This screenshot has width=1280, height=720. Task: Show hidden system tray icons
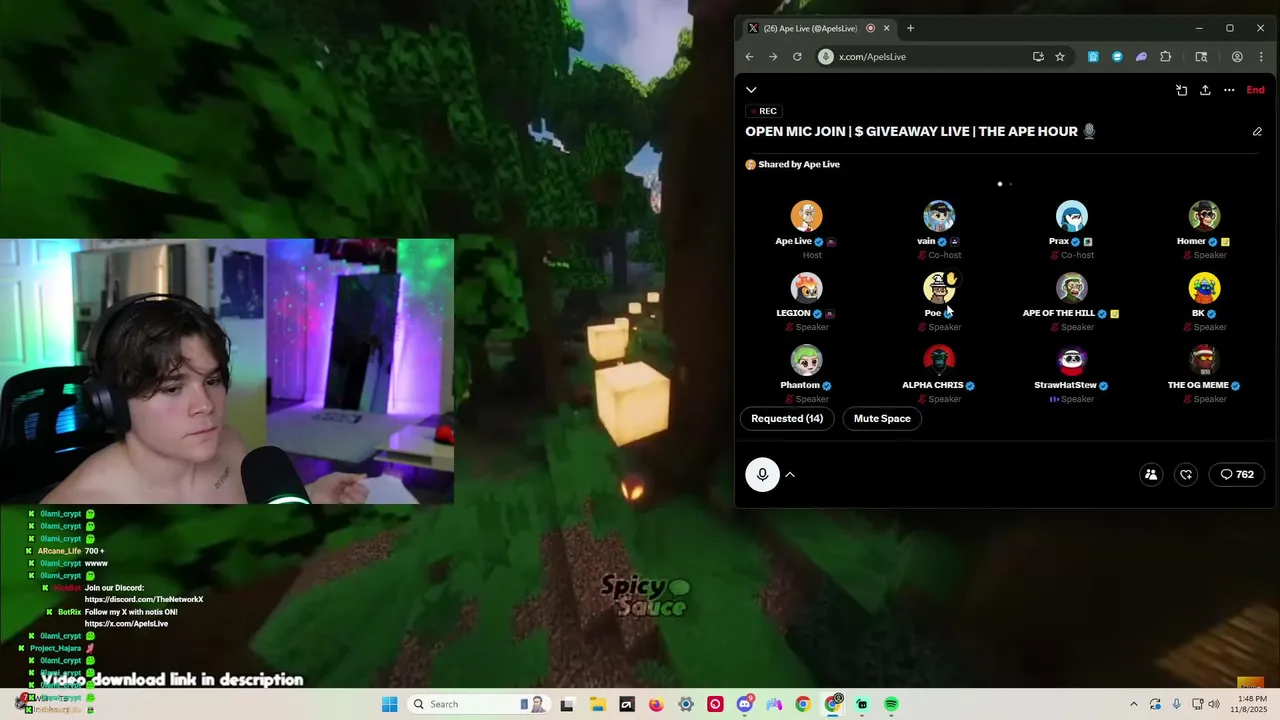coord(1133,704)
